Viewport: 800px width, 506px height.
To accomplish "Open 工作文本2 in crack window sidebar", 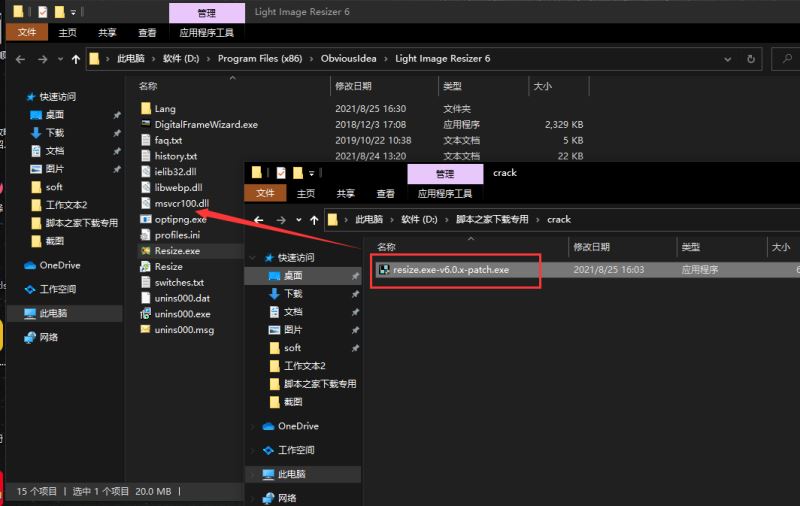I will [297, 366].
